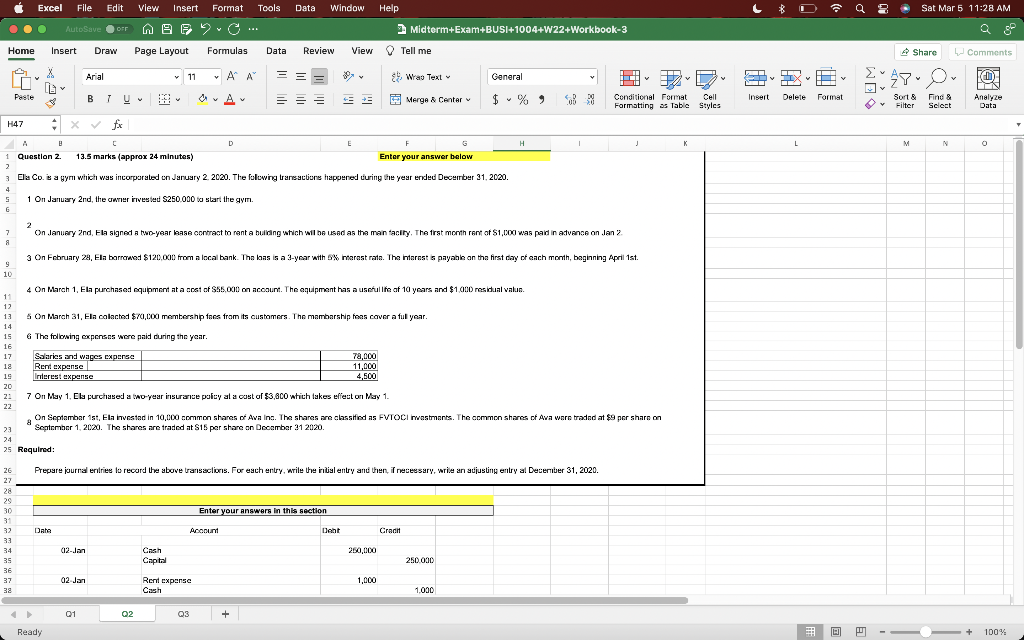The height and width of the screenshot is (640, 1024).
Task: Apply italic formatting
Action: coord(108,98)
